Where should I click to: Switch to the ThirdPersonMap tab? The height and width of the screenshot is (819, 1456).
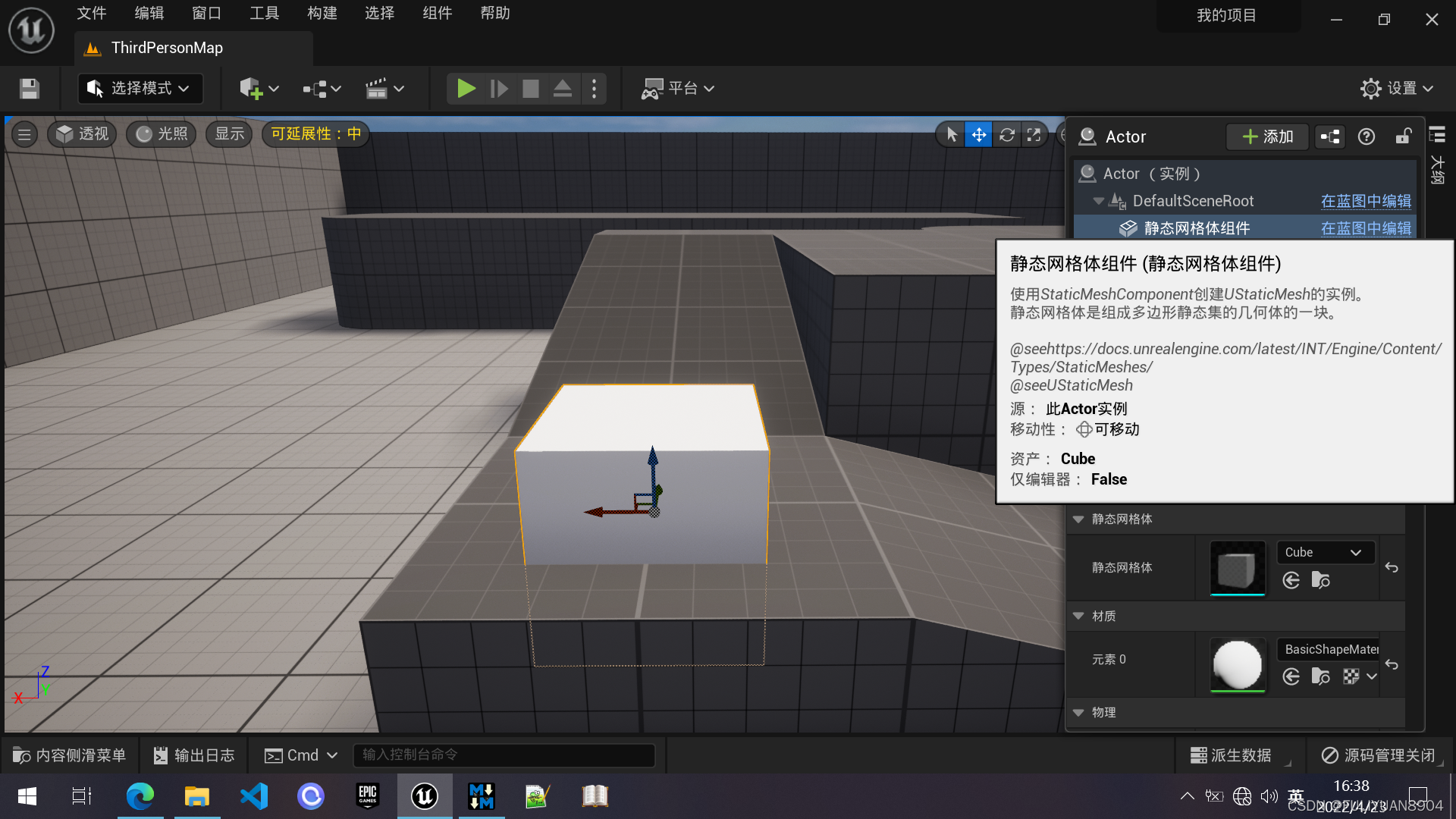(194, 49)
